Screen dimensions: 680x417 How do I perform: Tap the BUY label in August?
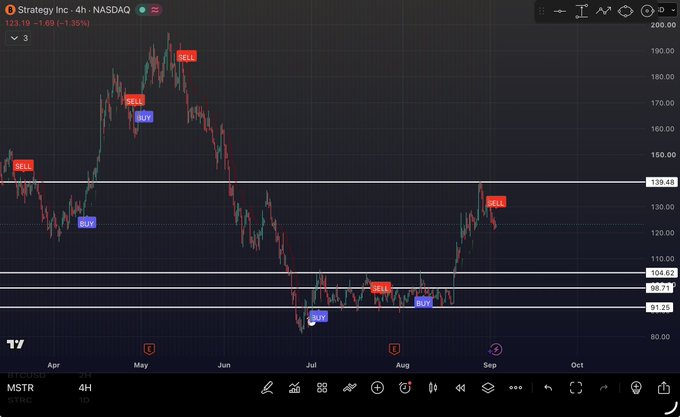point(423,303)
